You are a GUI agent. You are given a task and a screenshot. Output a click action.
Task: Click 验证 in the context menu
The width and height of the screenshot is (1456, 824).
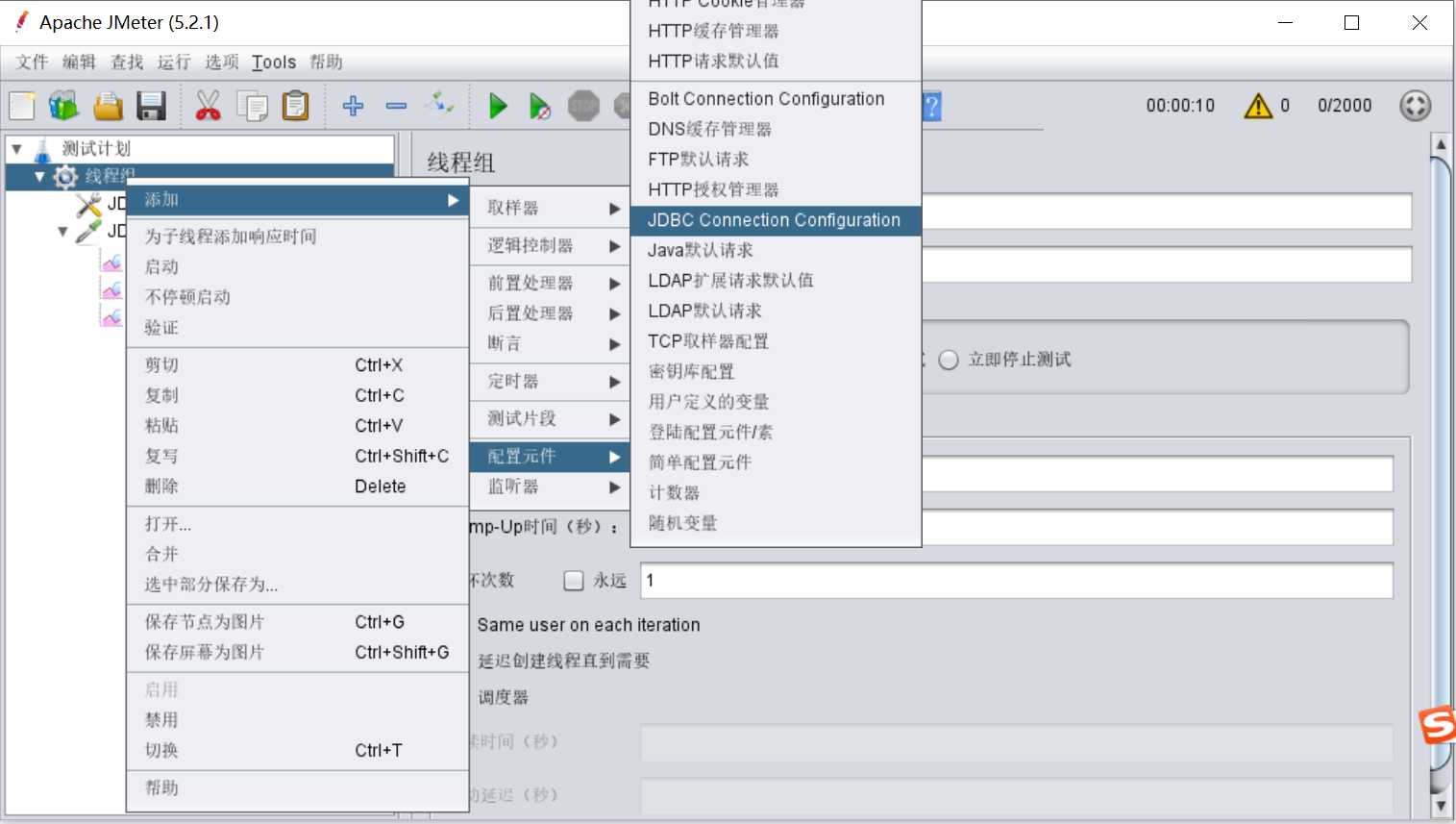[297, 328]
